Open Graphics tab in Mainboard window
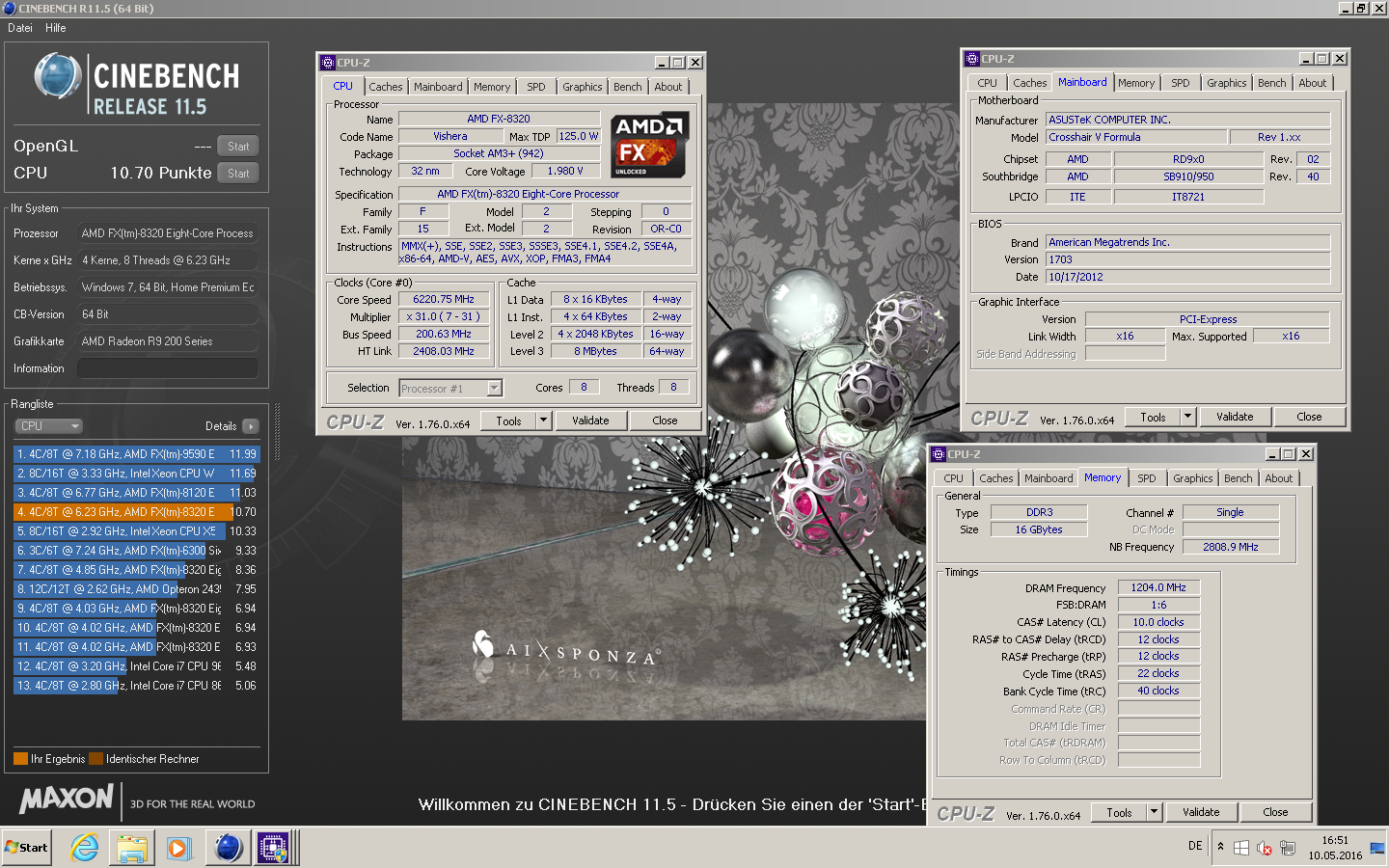The width and height of the screenshot is (1389, 868). click(1227, 83)
